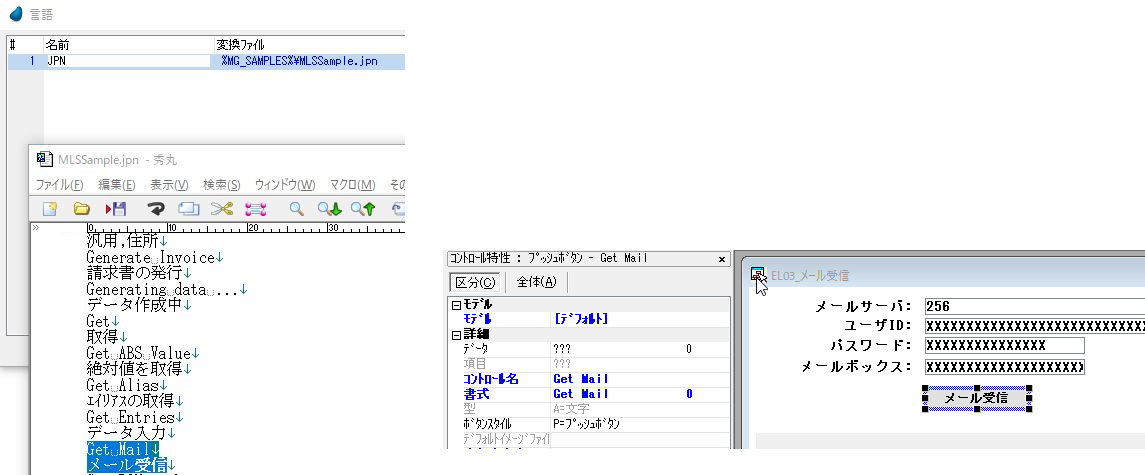Viewport: 1145px width, 475px height.
Task: Open the ファイル(F) menu
Action: coord(59,185)
